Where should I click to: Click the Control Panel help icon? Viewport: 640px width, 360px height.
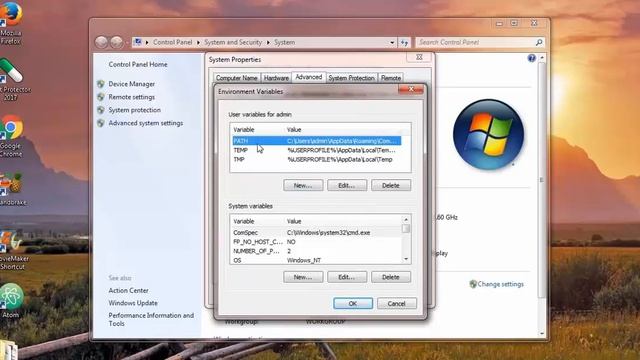pyautogui.click(x=531, y=58)
